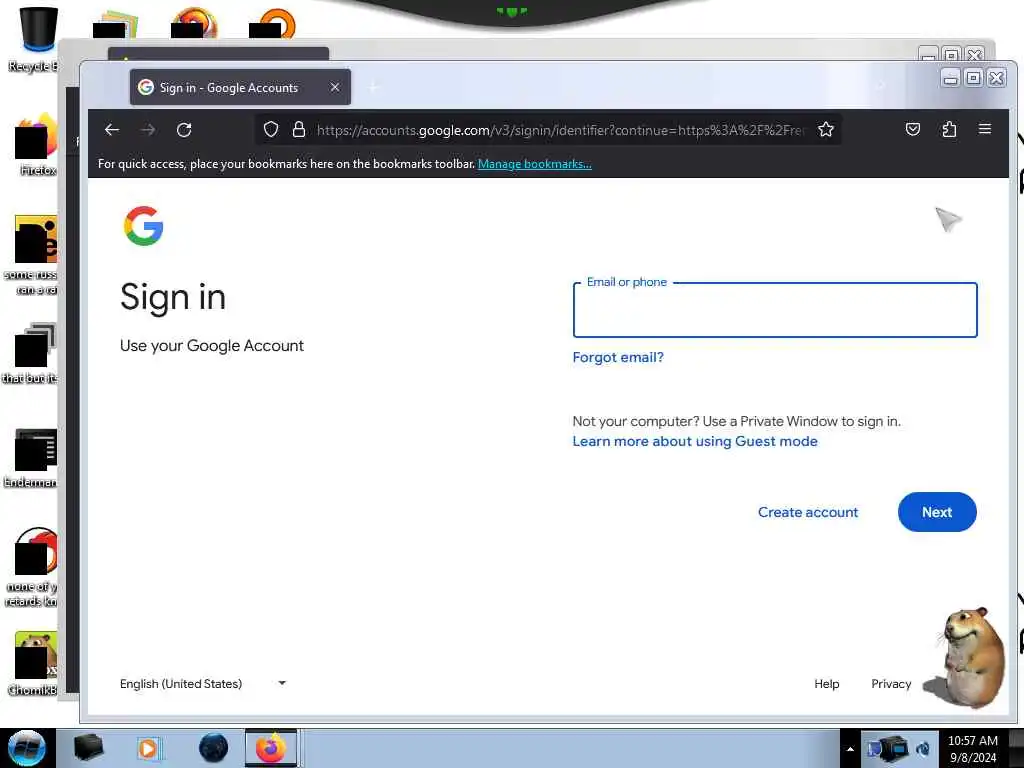Screen dimensions: 1024x768
Task: Close the Sign in - Google Accounts tab
Action: [334, 87]
